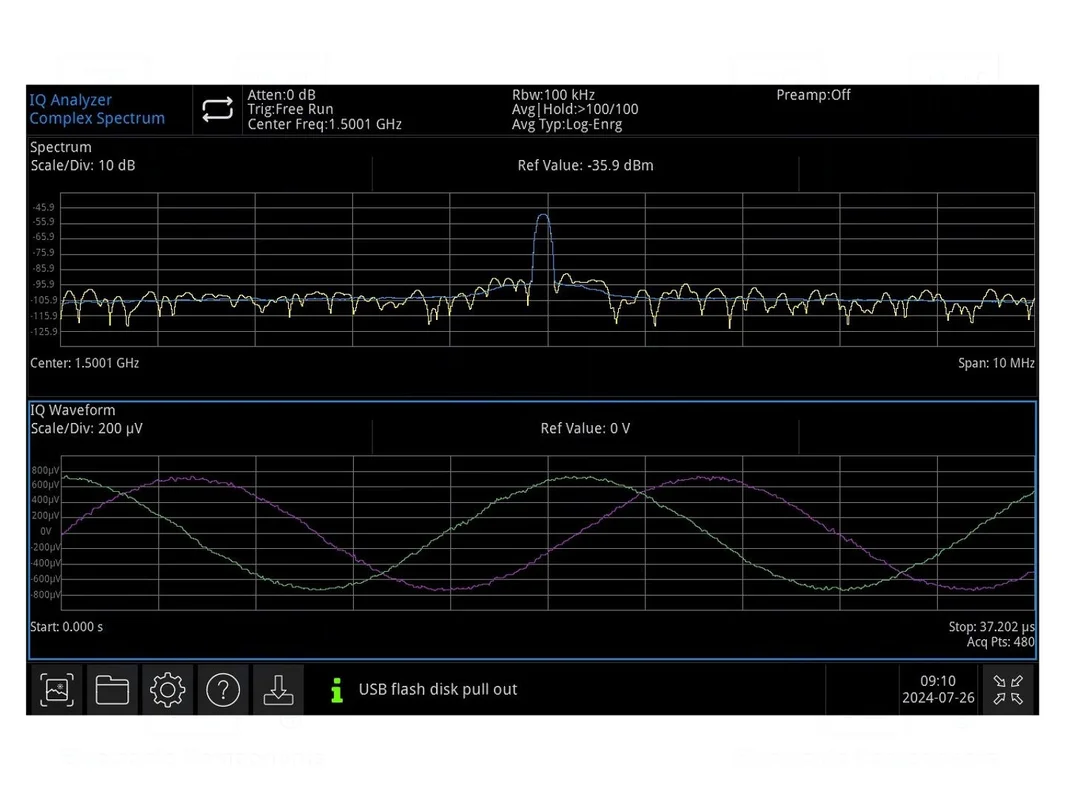Click Ref Value: 0 V
This screenshot has height=800, width=1066.
pos(585,429)
